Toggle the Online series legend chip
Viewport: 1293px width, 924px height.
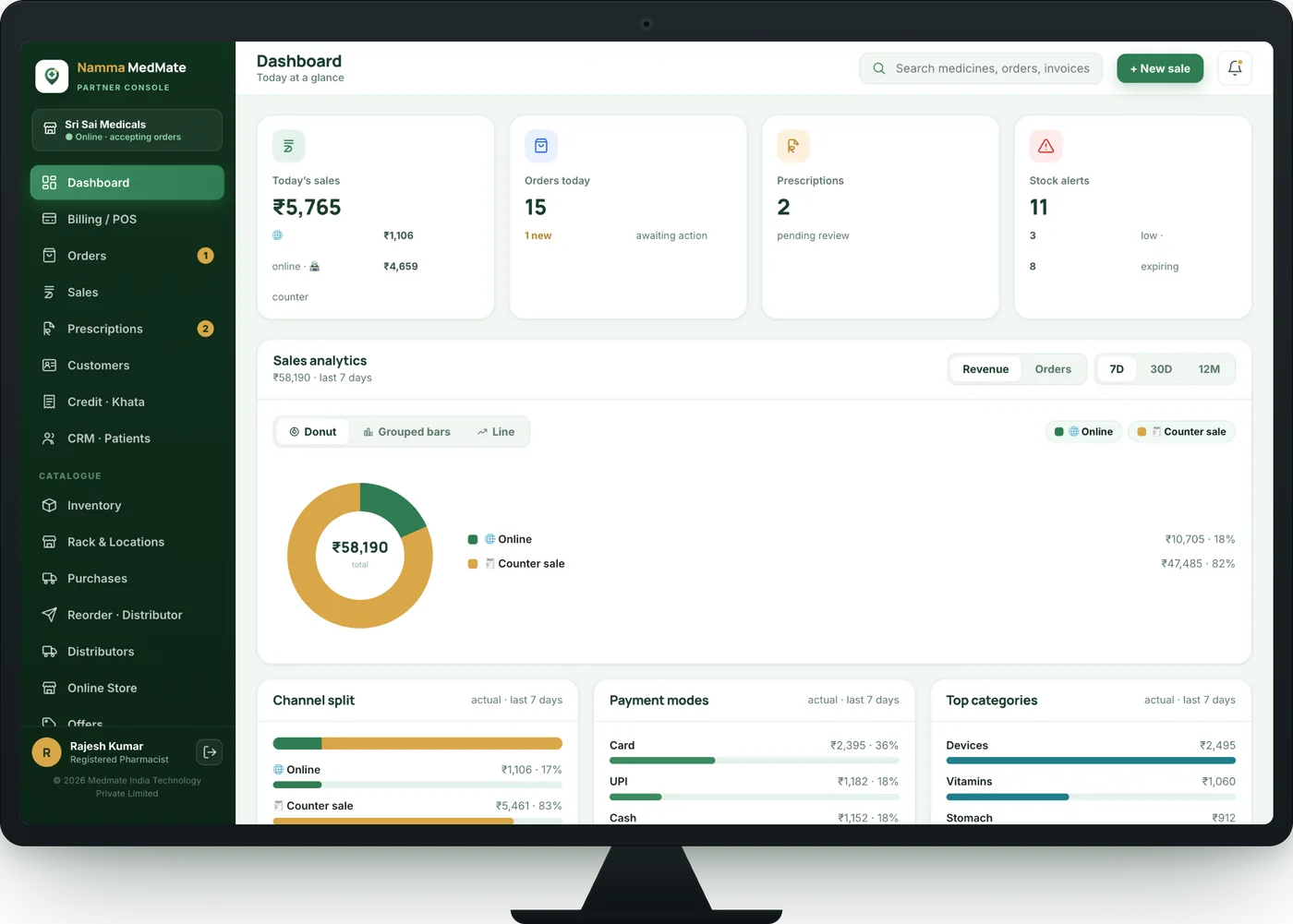[x=1084, y=432]
